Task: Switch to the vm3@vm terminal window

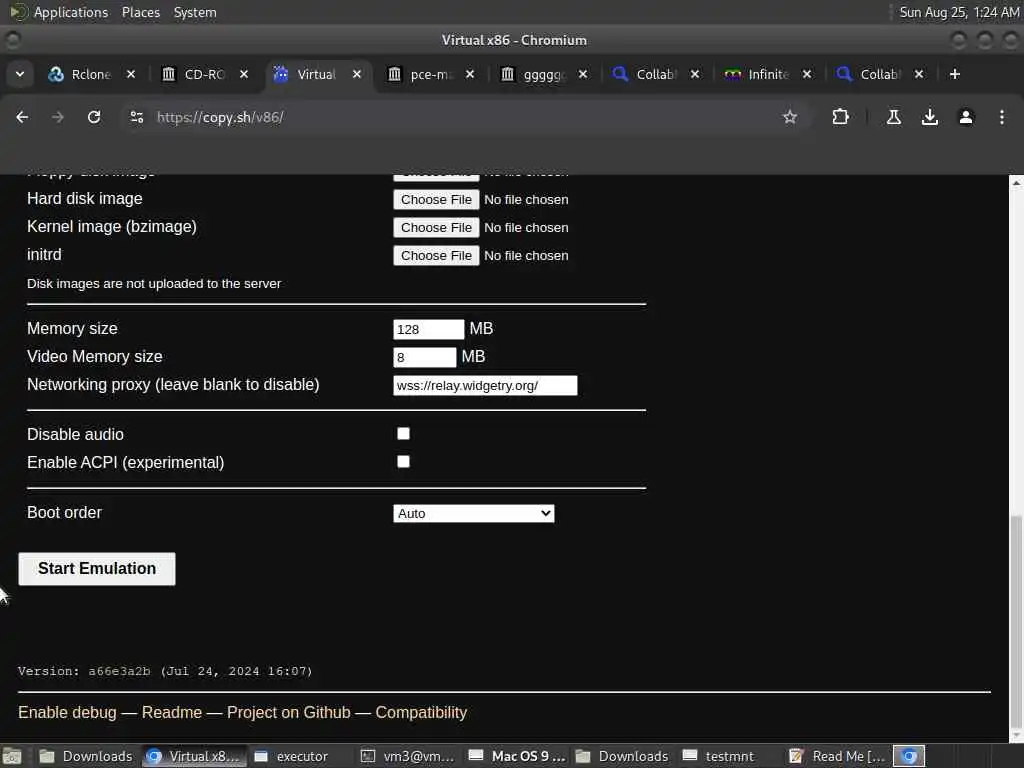Action: click(x=408, y=757)
